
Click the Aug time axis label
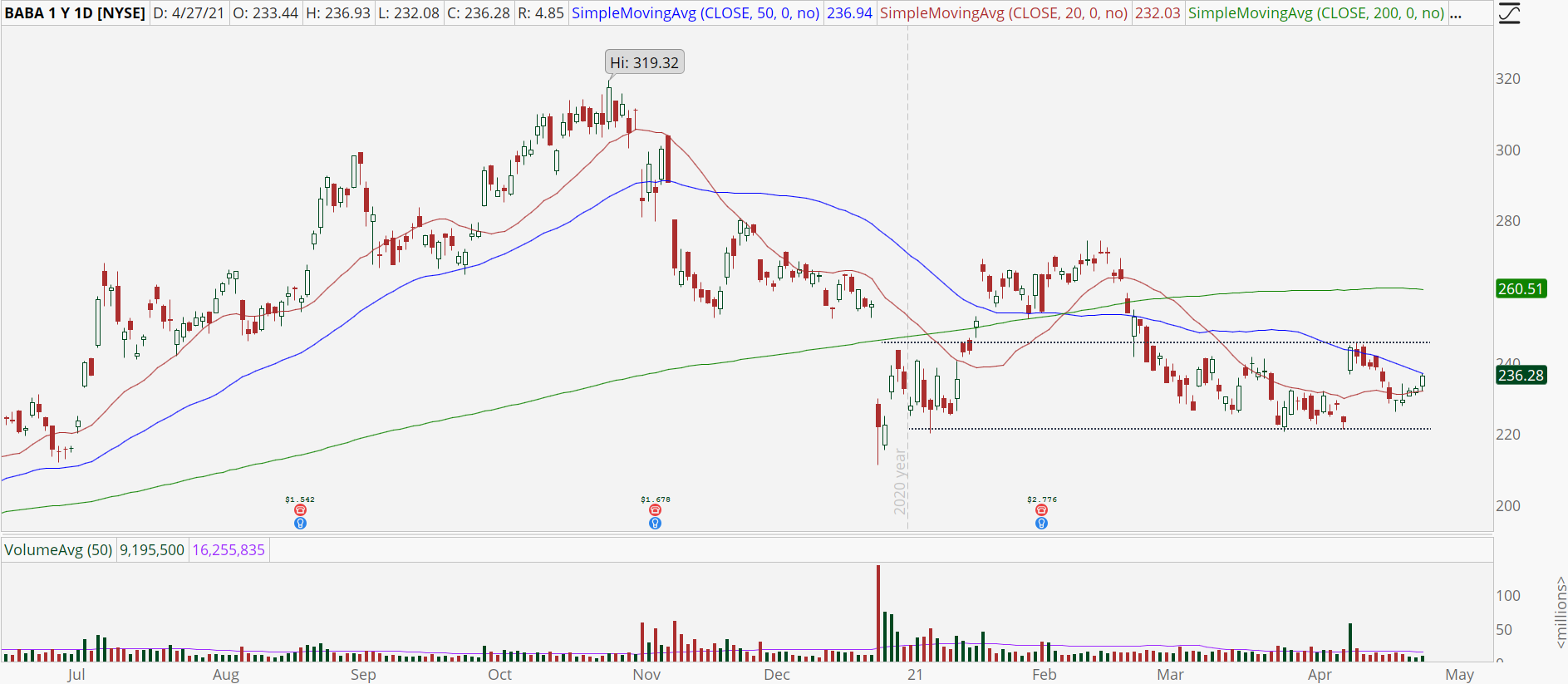226,674
